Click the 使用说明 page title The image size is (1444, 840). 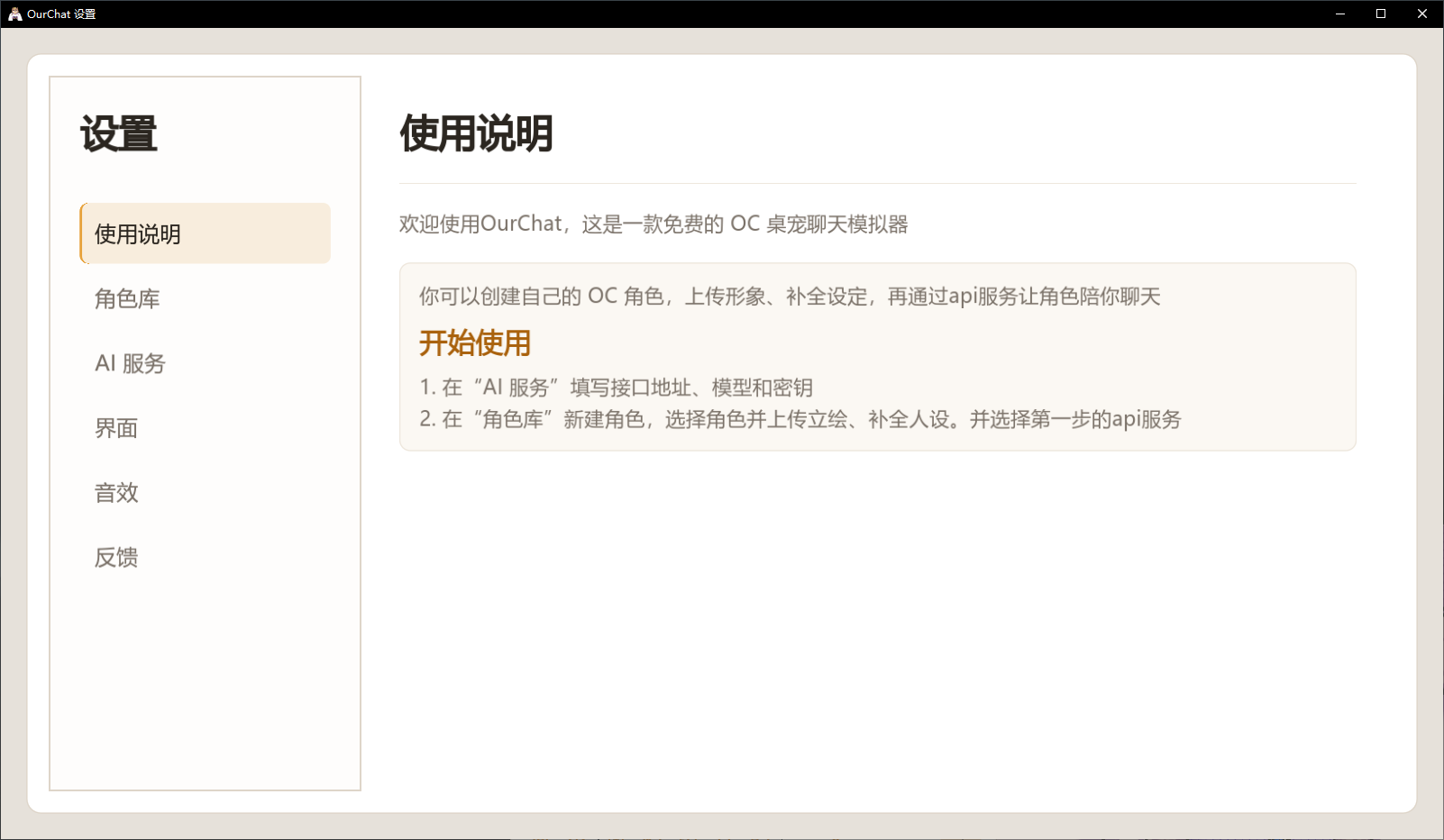click(x=476, y=133)
